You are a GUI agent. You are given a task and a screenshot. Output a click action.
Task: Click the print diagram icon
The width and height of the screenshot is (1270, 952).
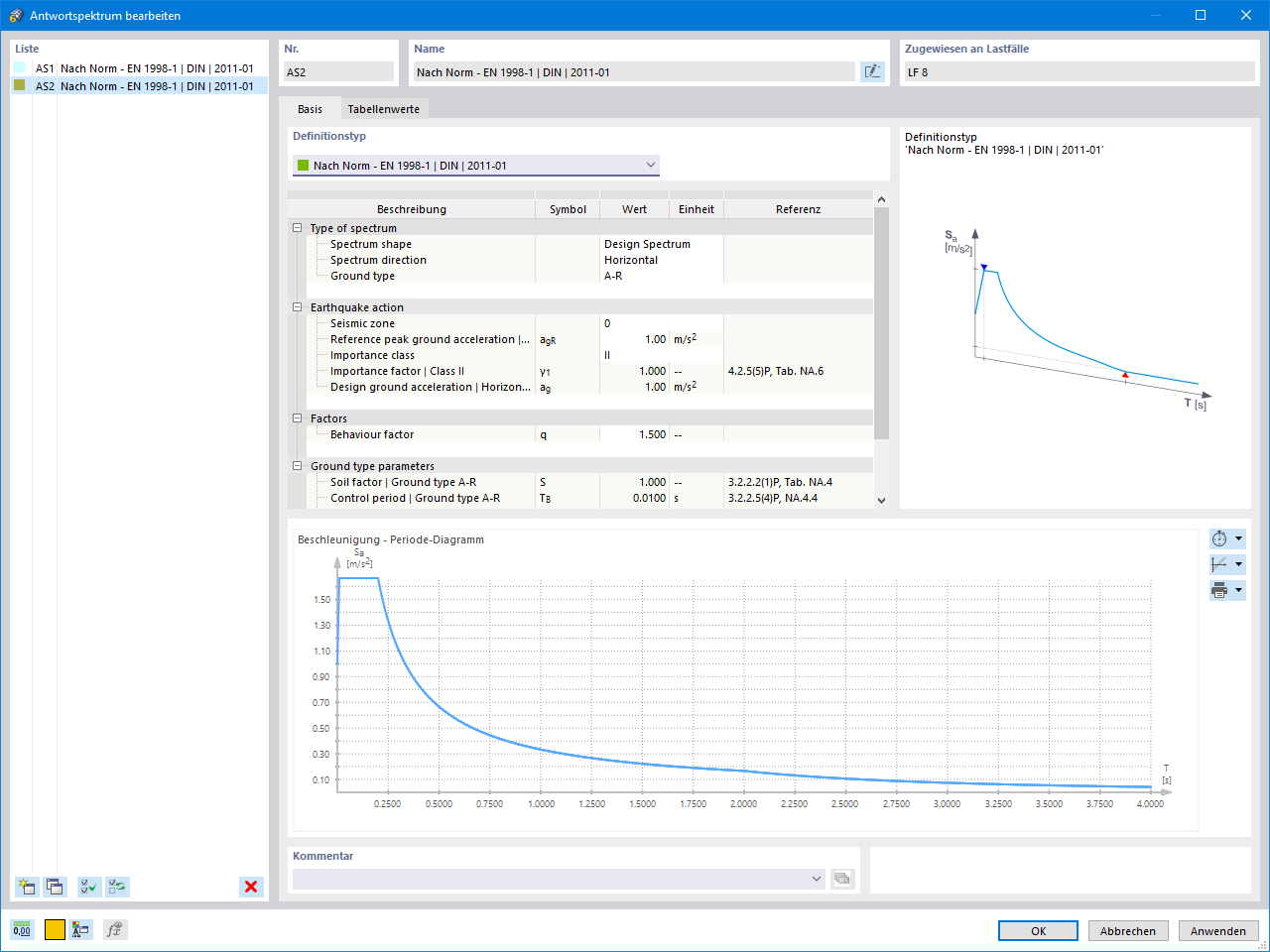[x=1219, y=590]
